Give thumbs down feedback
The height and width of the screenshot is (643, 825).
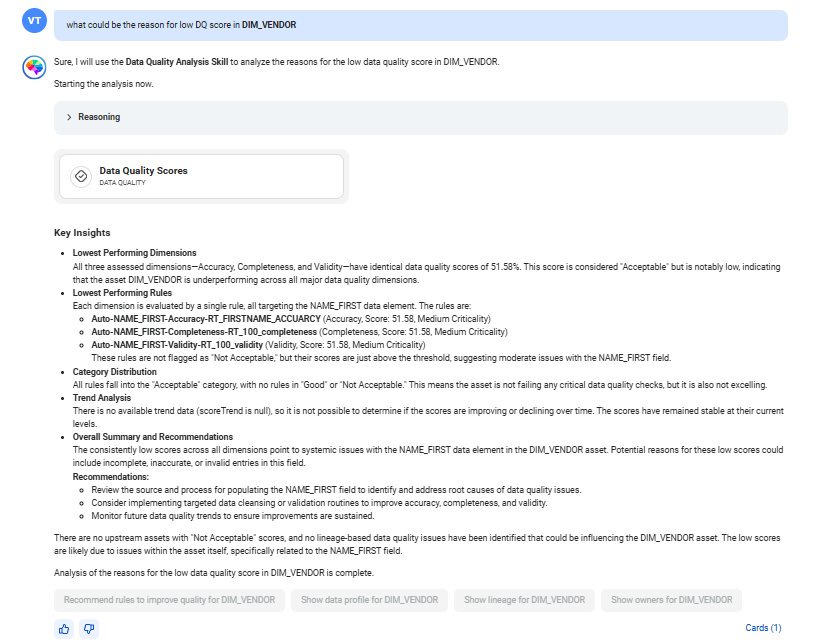click(89, 628)
